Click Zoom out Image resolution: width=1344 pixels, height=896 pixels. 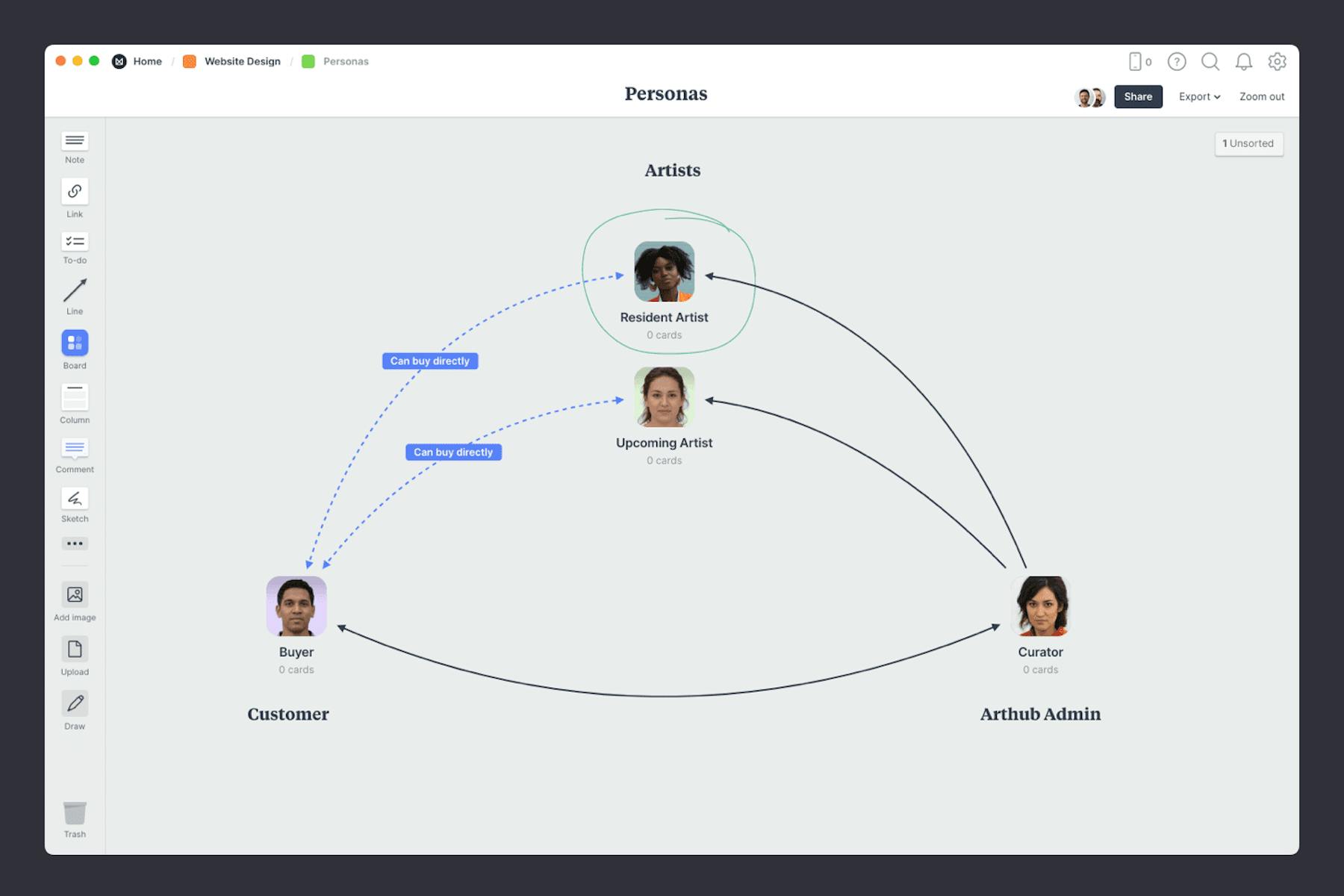tap(1261, 96)
